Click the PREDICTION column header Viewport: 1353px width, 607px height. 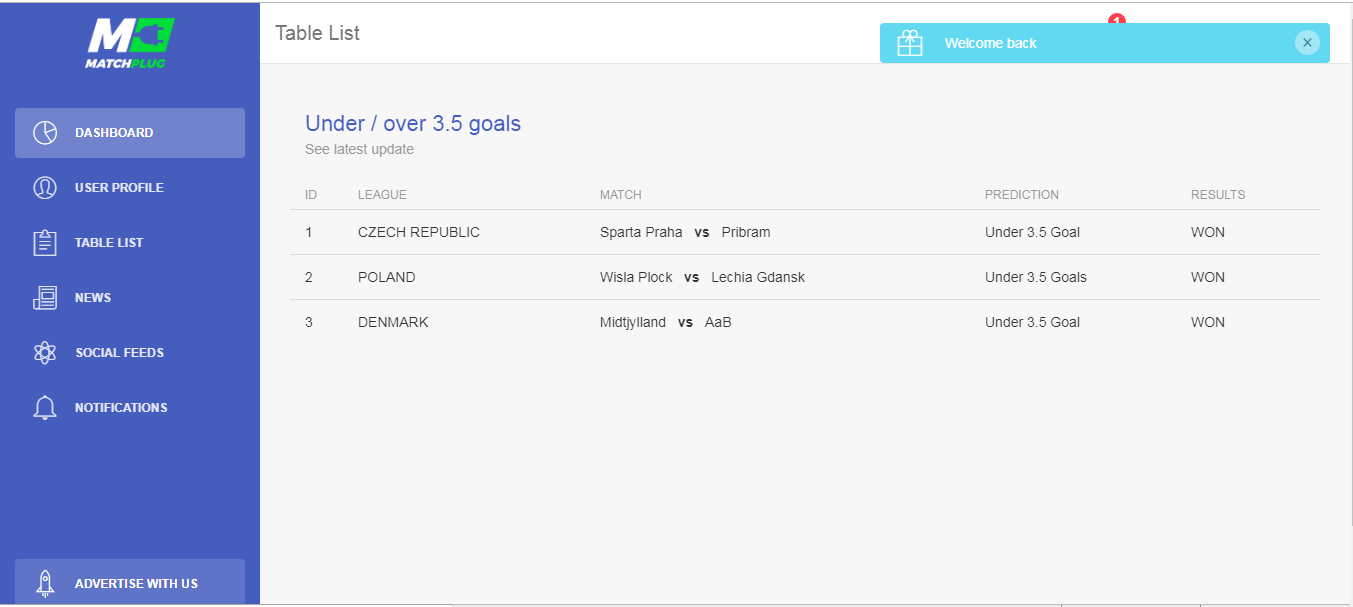[x=1022, y=195]
